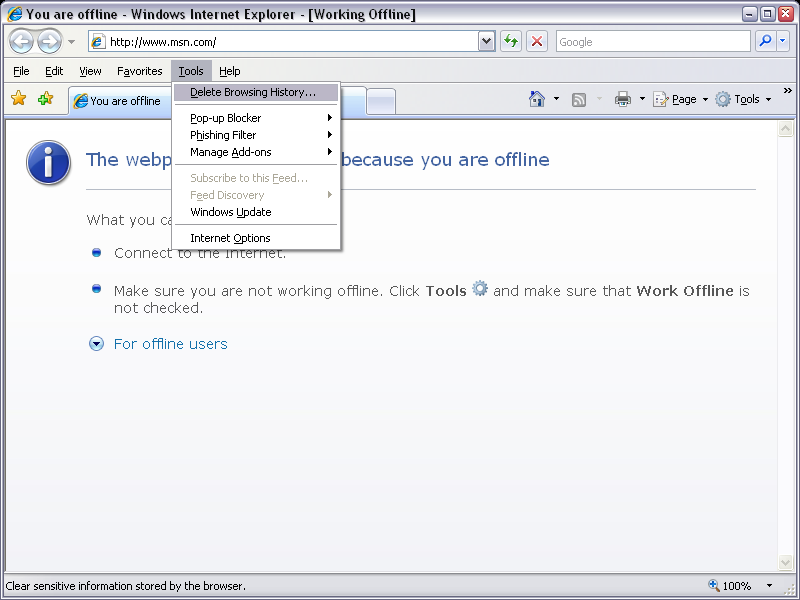
Task: Open the View menu
Action: [x=90, y=71]
